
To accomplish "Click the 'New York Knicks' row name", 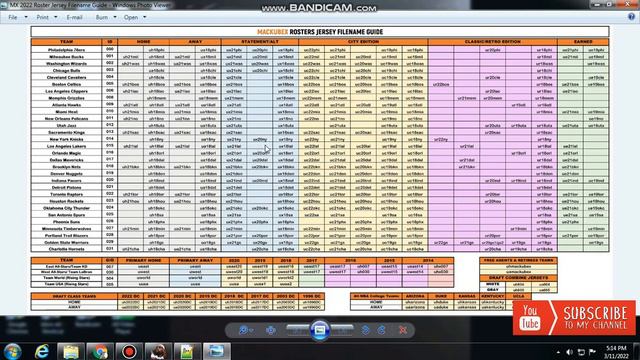I will (x=67, y=139).
